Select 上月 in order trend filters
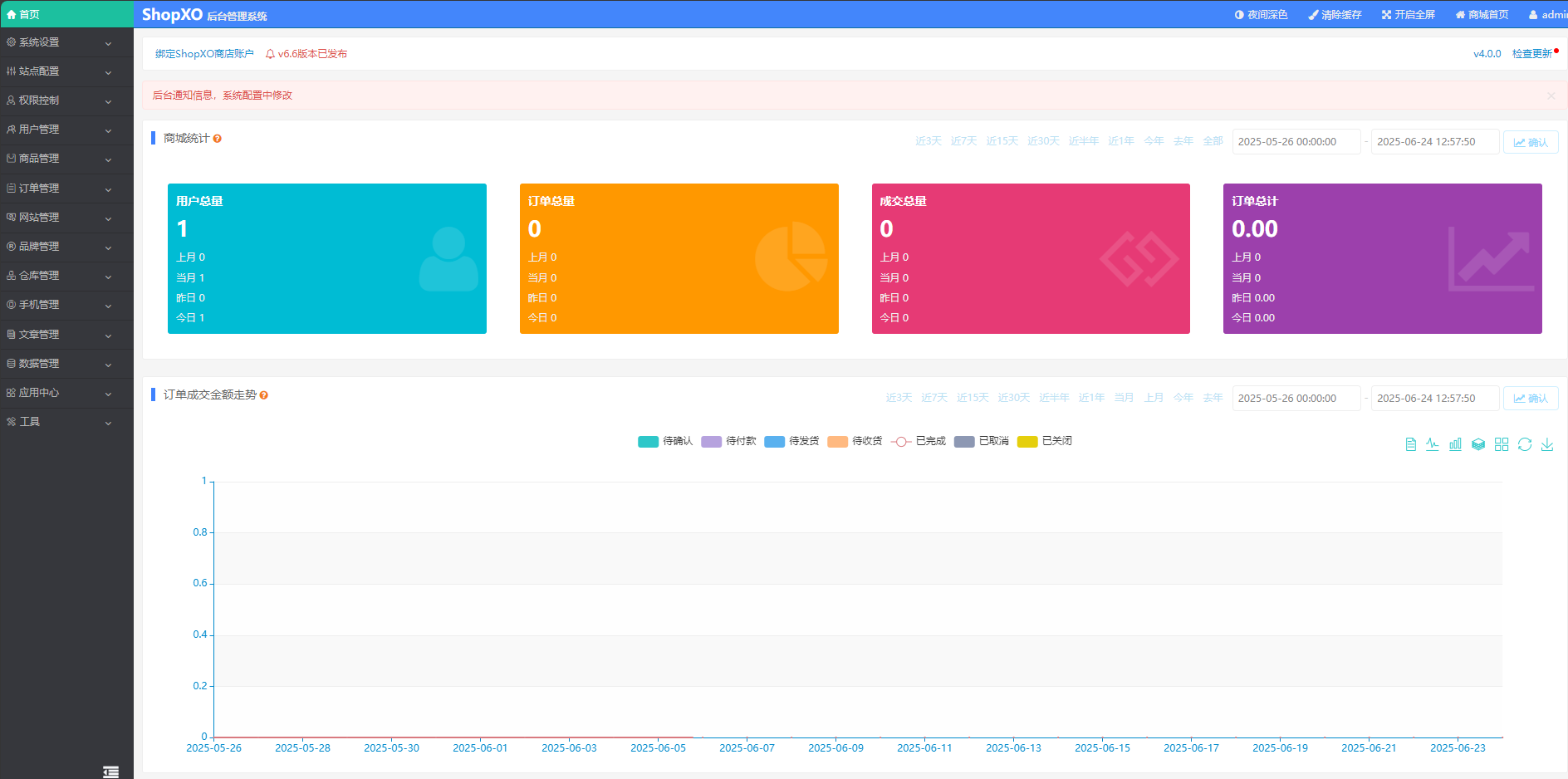 [1154, 398]
